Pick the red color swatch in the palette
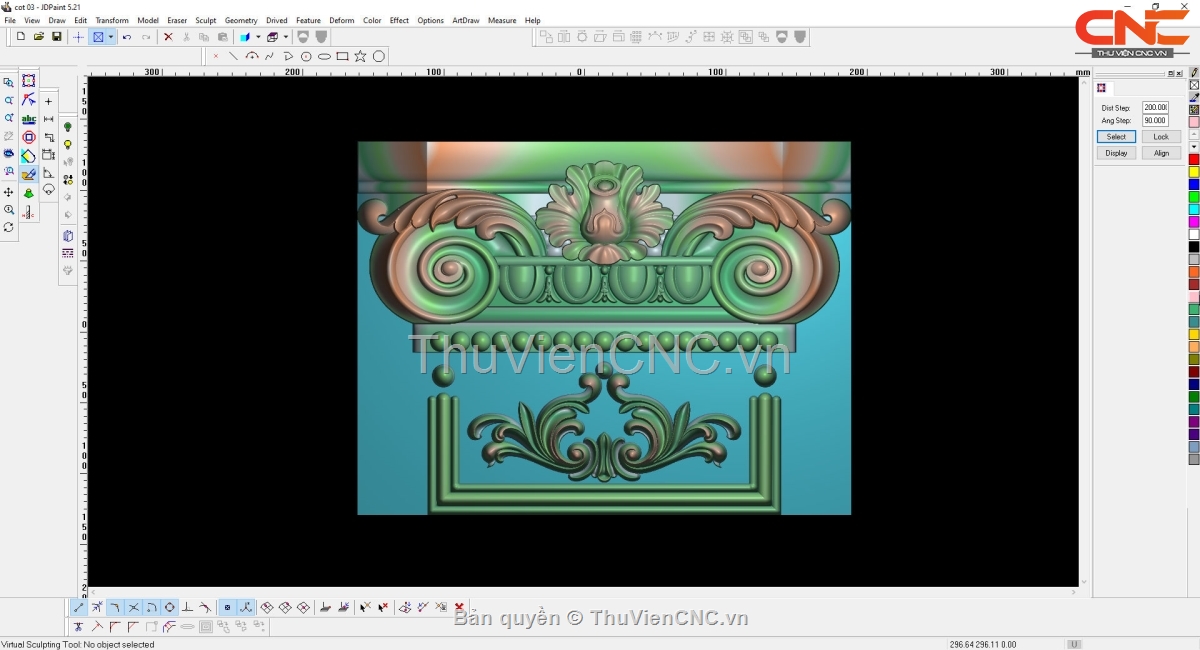Screen dimensions: 1200x650 click(x=1194, y=159)
